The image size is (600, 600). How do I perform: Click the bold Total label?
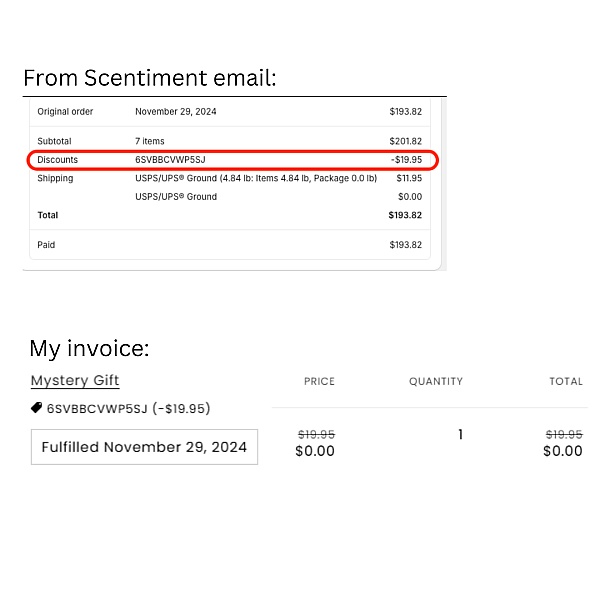coord(47,215)
